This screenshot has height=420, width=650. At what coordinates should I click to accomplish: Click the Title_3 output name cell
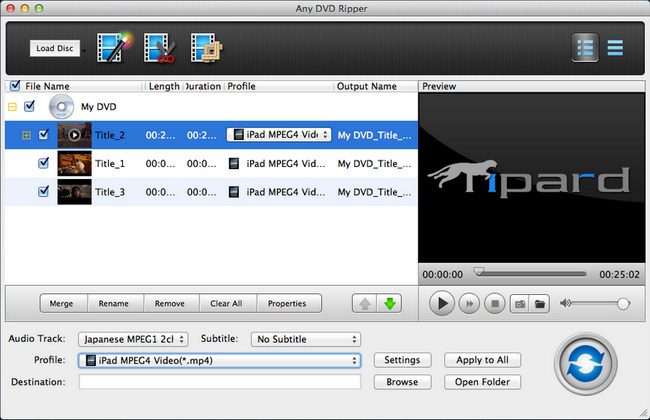pos(374,192)
